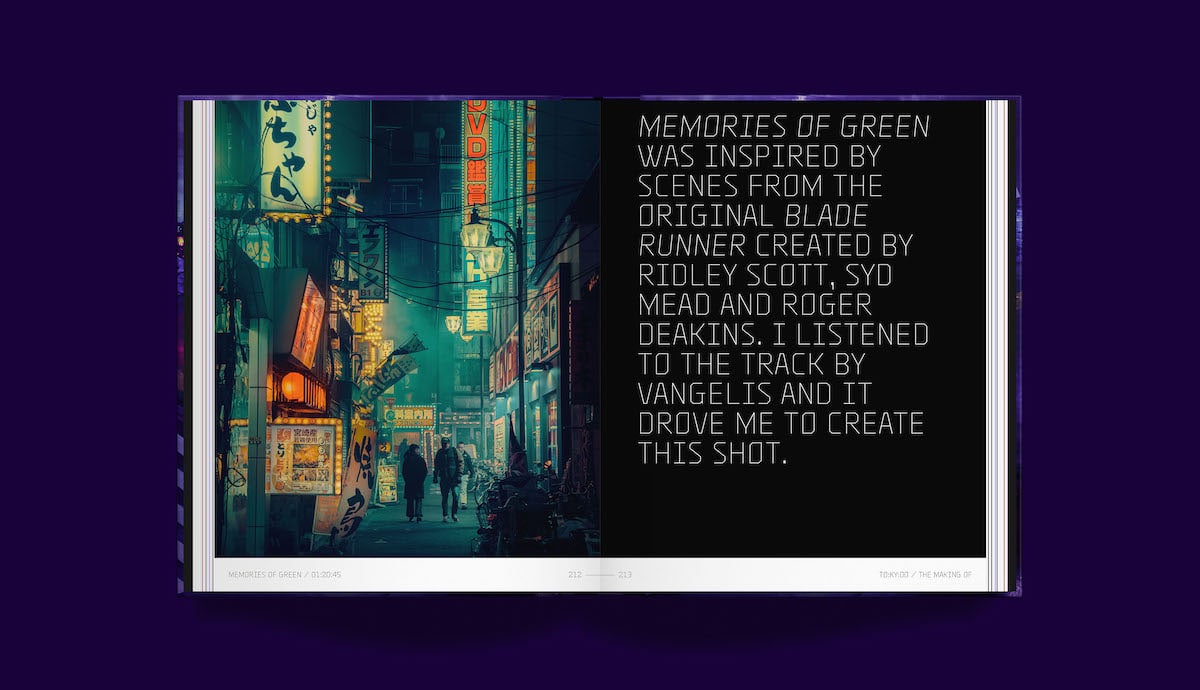Click the yellow vertical Japanese sign at top left
This screenshot has width=1200, height=690.
click(292, 155)
